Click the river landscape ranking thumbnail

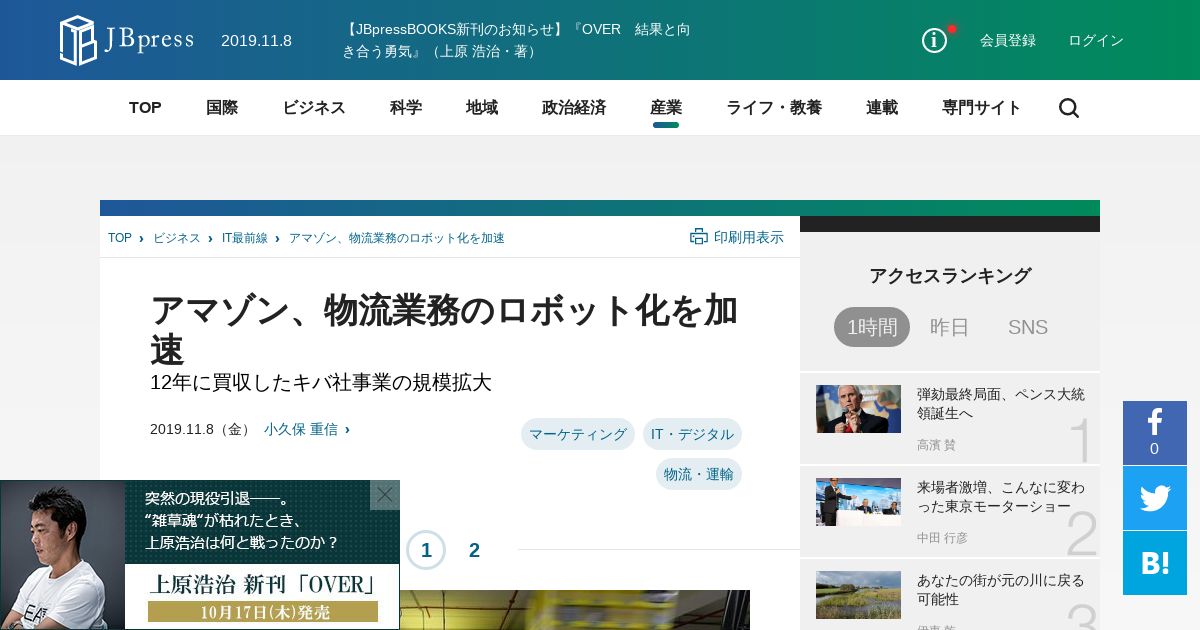click(858, 595)
